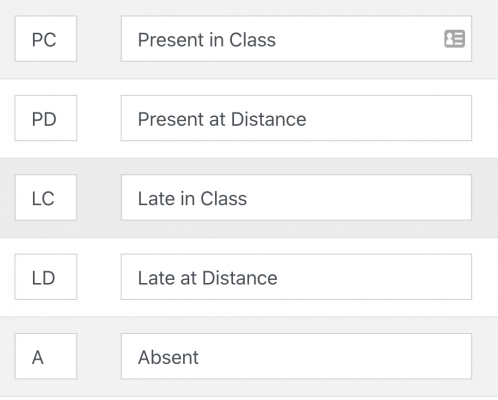Place cursor on word Distance after Late
This screenshot has height=400, width=498.
(240, 278)
